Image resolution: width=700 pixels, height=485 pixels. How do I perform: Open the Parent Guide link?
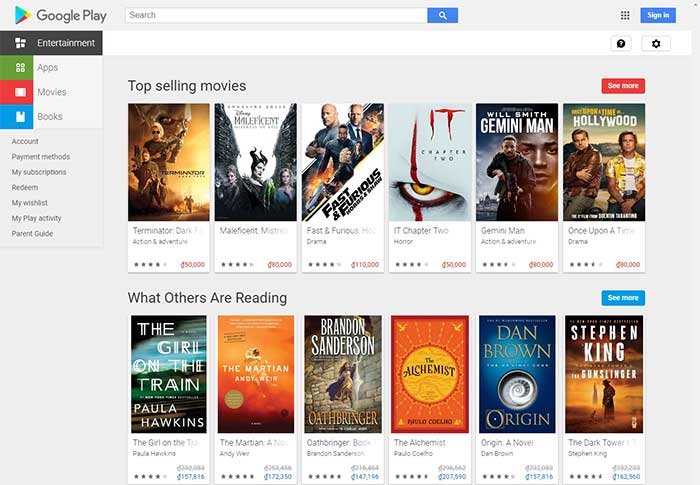pyautogui.click(x=32, y=234)
